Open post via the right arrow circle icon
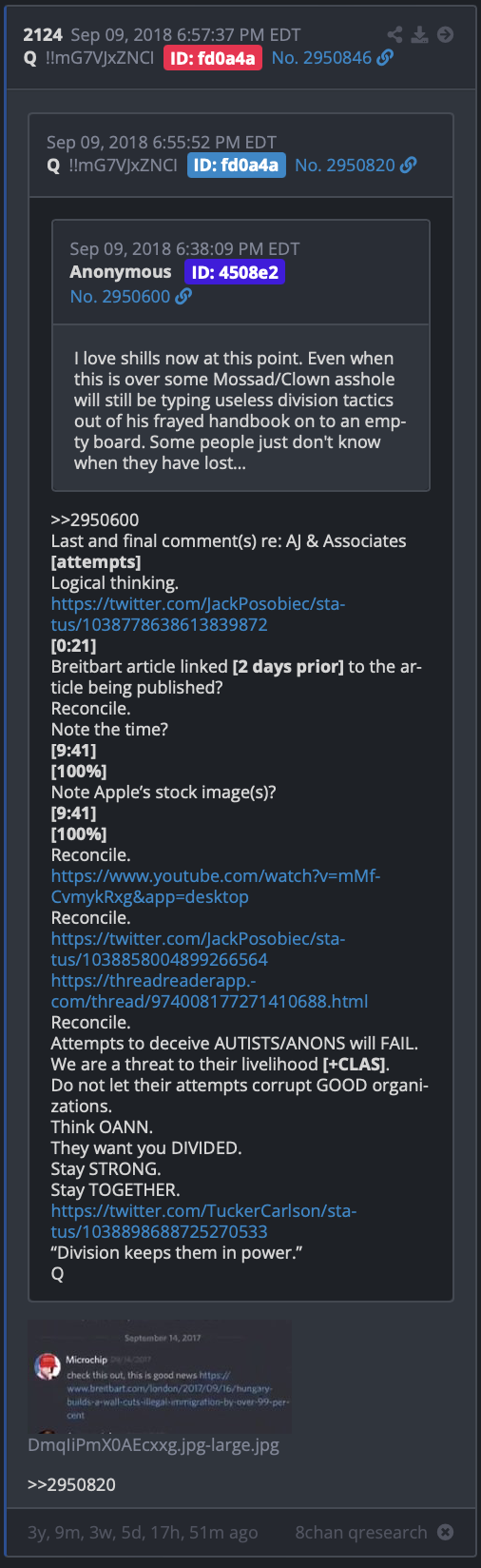 click(x=445, y=35)
